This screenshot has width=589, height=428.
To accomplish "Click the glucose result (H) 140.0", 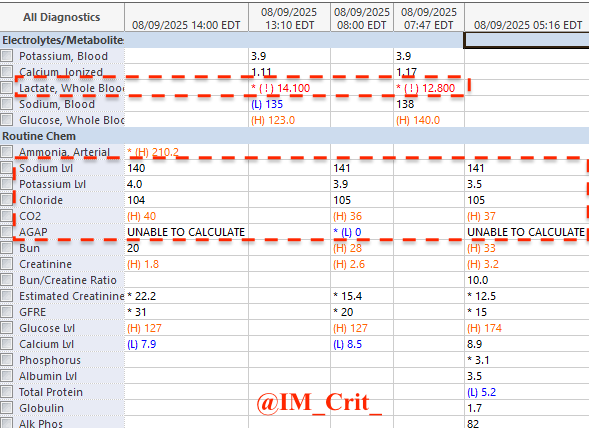I will coord(418,120).
